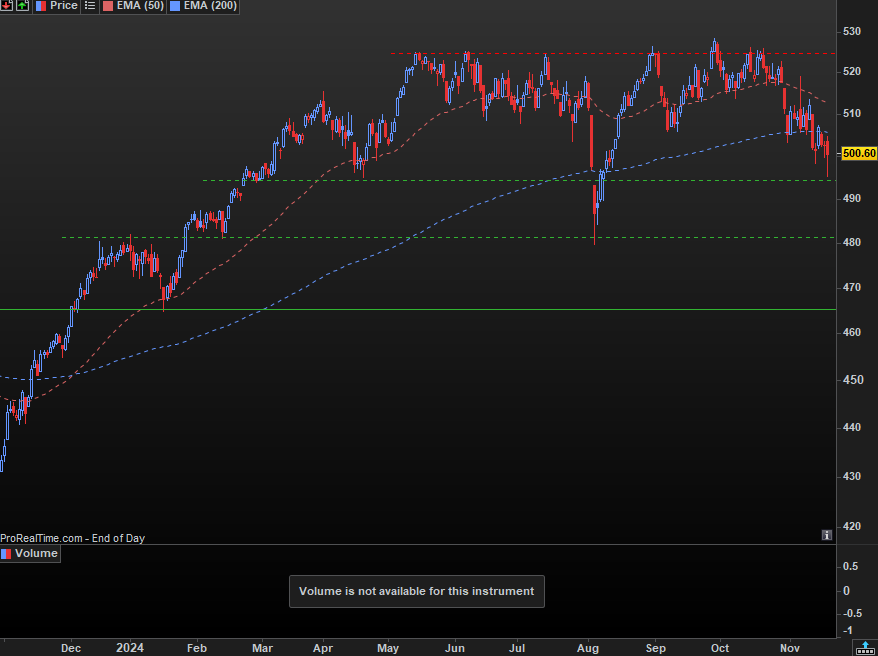
Task: Select the red dashed resistance line near 524
Action: pyautogui.click(x=613, y=54)
